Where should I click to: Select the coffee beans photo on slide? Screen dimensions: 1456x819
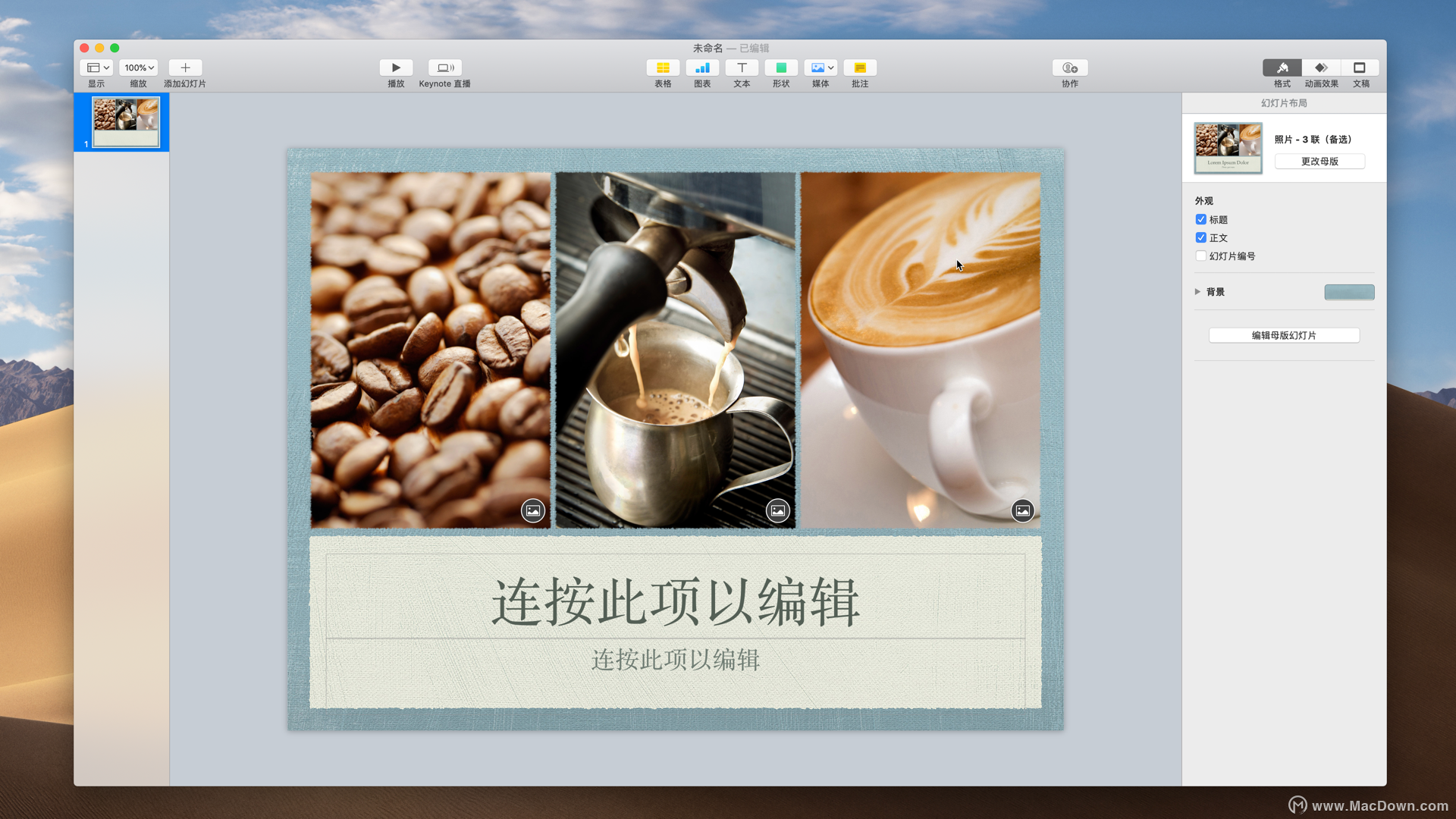tap(430, 350)
